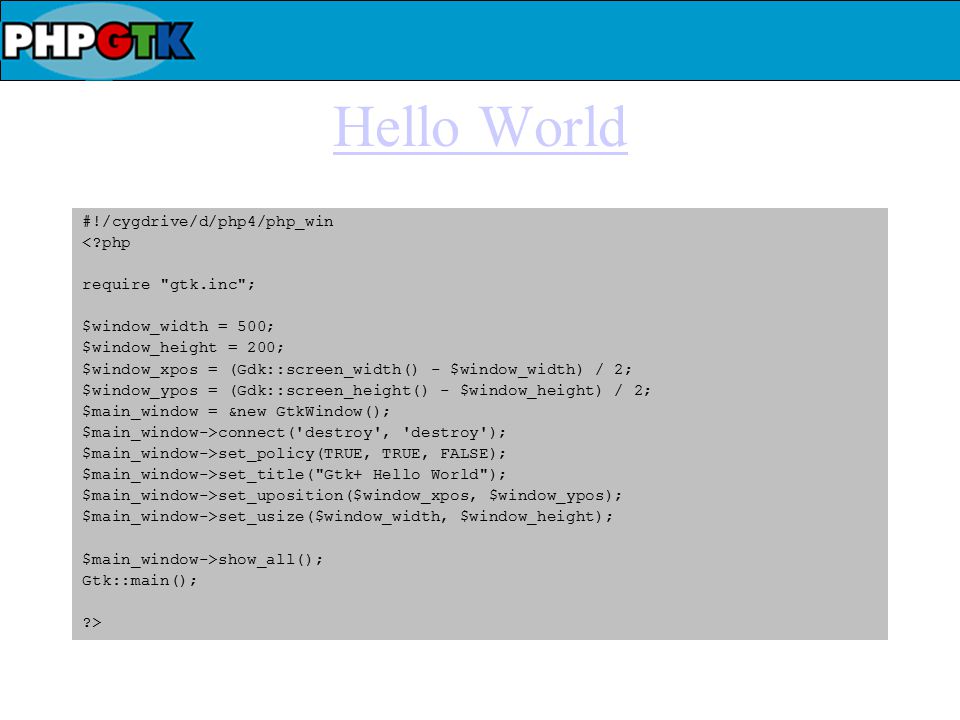
Task: Click the $window_width = 500; line
Action: point(178,326)
